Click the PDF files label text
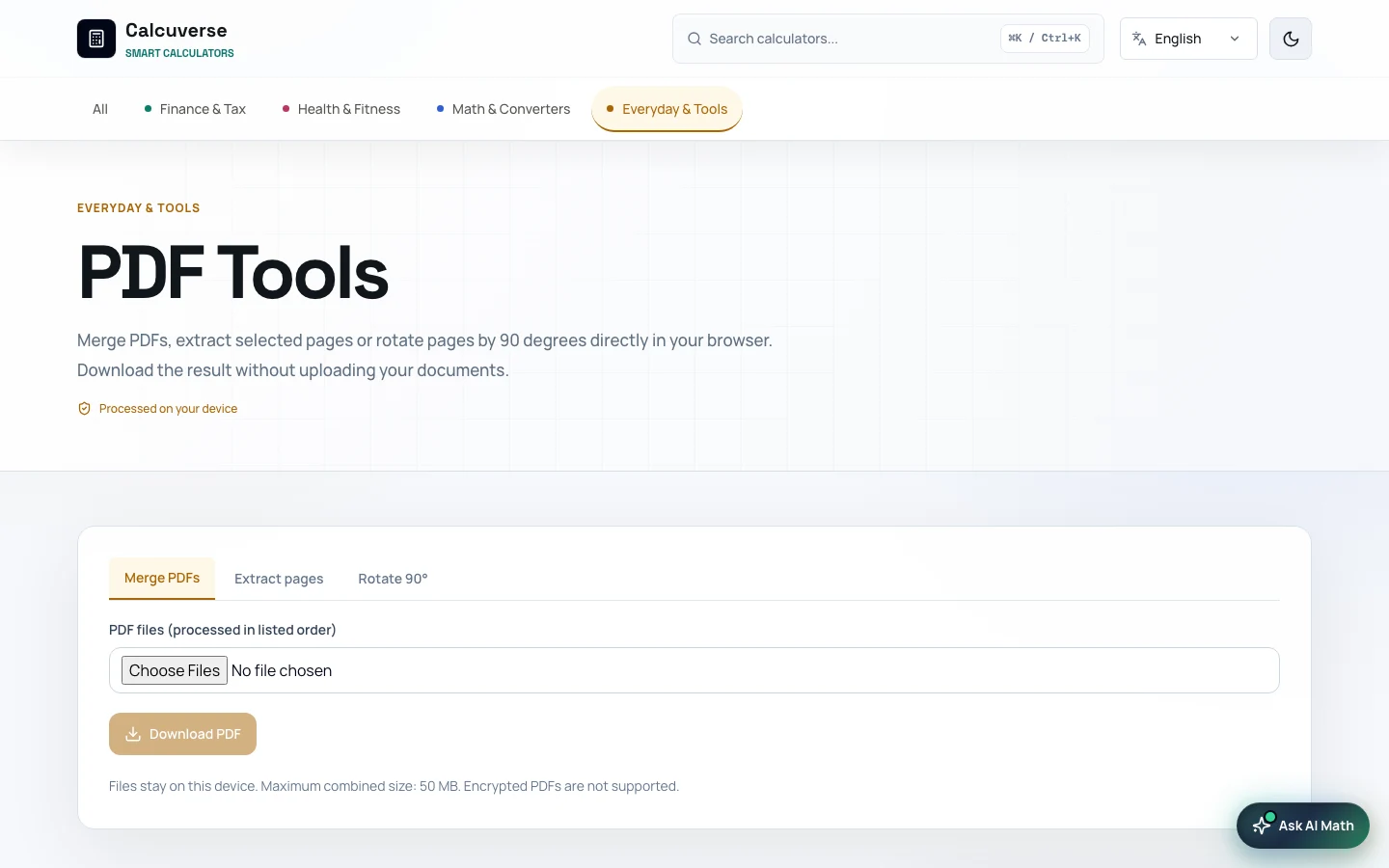This screenshot has width=1389, height=868. point(223,630)
